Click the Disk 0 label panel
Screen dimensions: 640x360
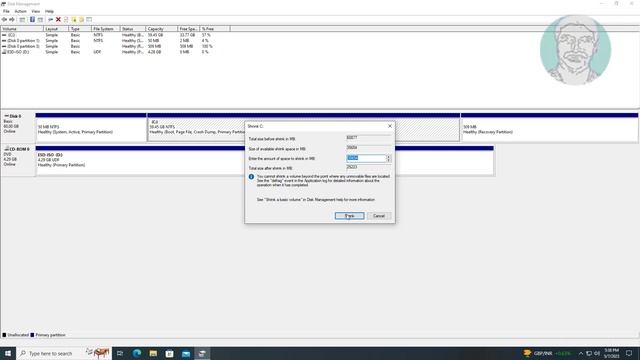point(18,127)
